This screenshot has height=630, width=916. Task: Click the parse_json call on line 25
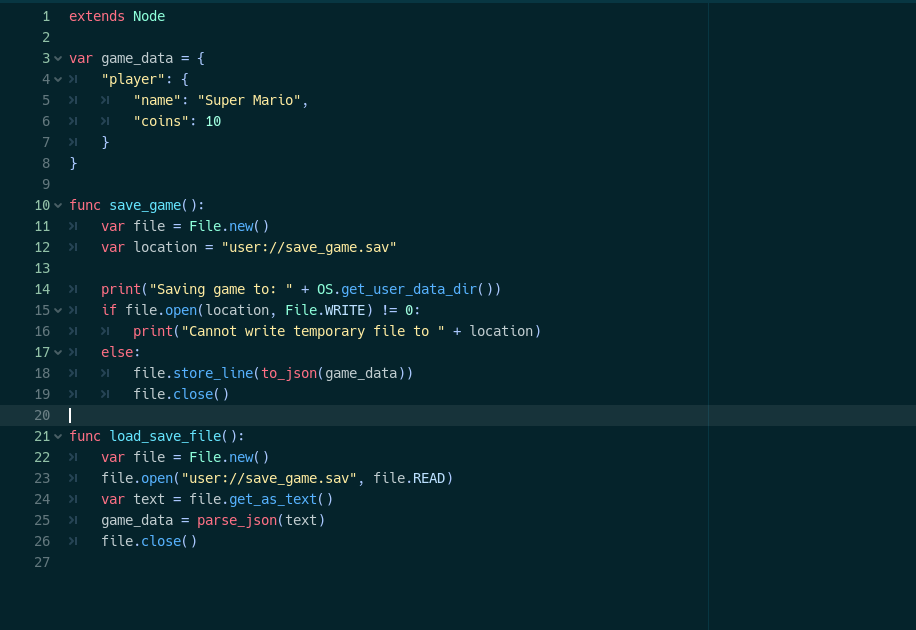point(239,520)
